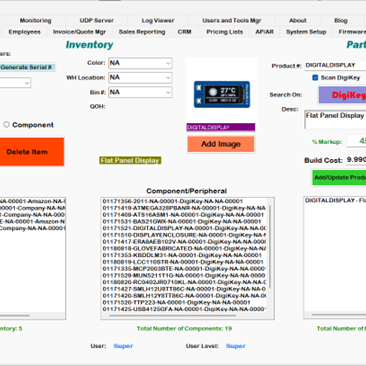
Task: Open the Blog tab
Action: pyautogui.click(x=341, y=20)
